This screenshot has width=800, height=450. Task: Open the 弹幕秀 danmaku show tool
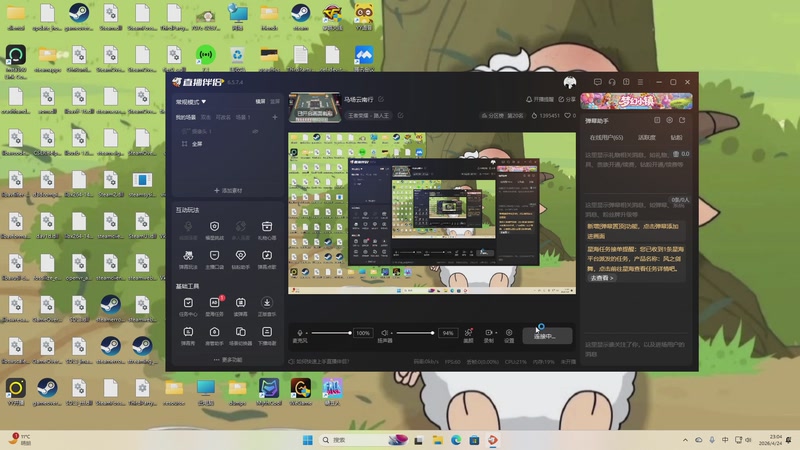[x=188, y=336]
